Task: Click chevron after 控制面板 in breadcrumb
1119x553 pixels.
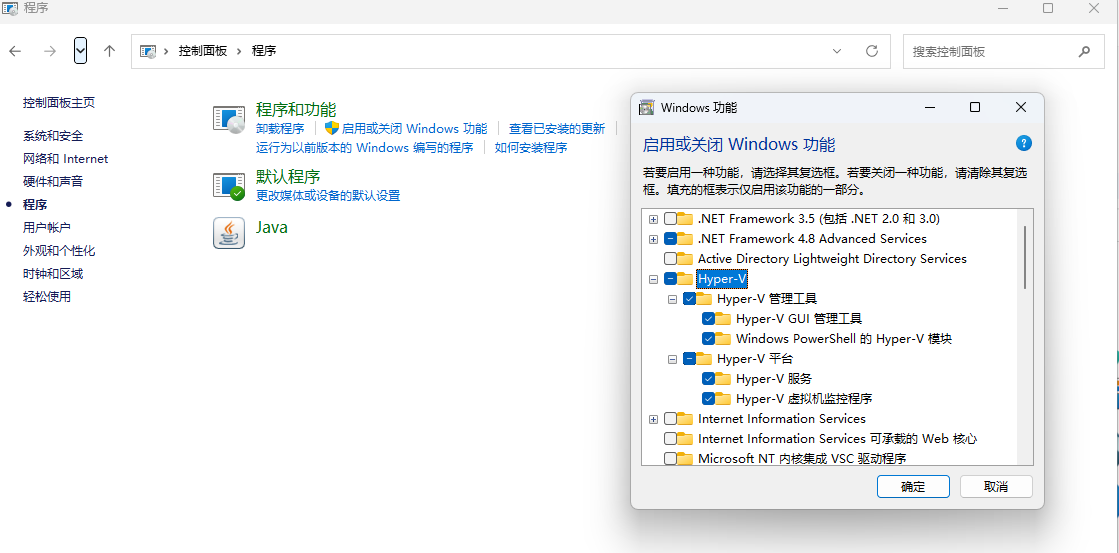Action: coord(240,51)
